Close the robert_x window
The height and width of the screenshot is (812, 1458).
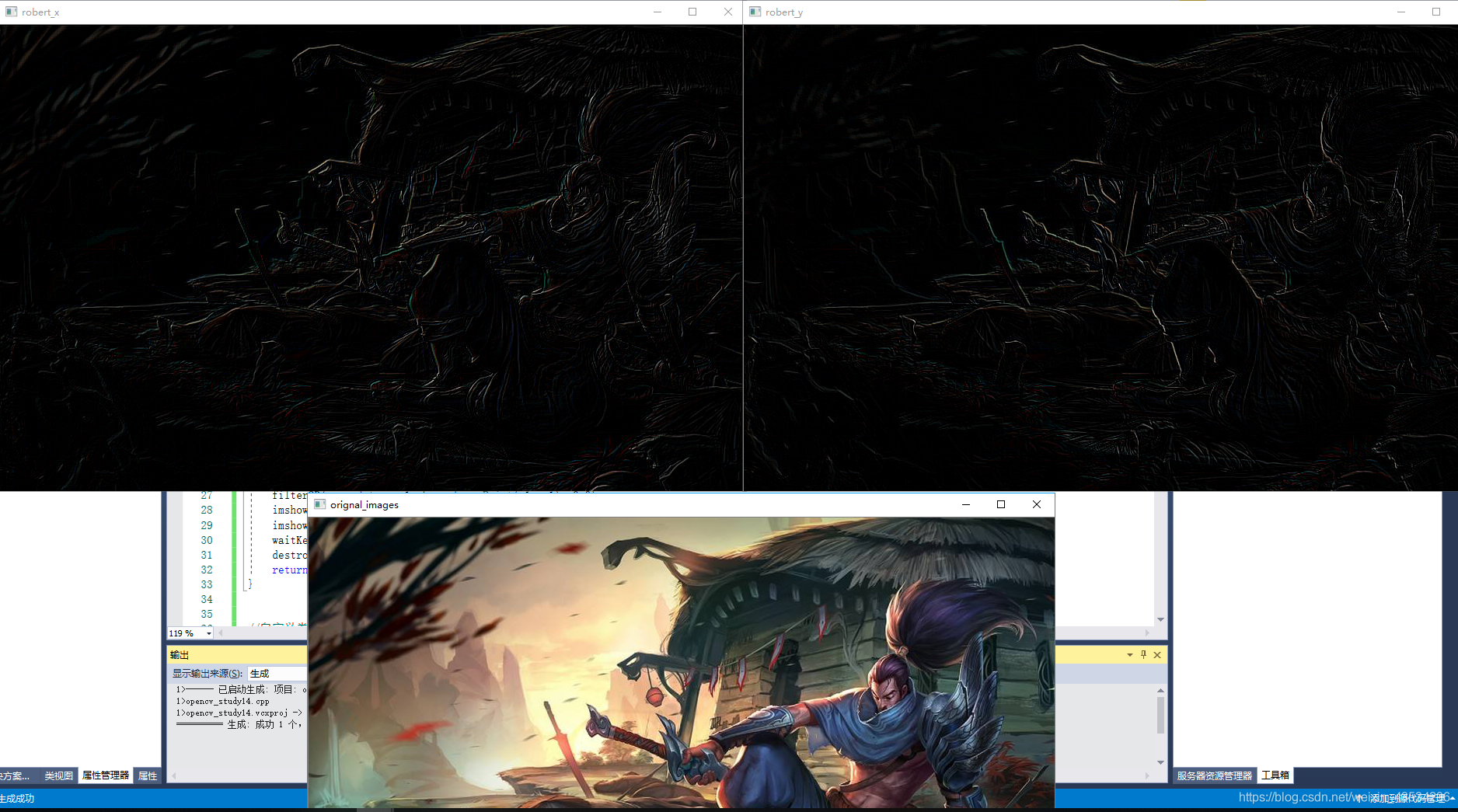[x=727, y=12]
